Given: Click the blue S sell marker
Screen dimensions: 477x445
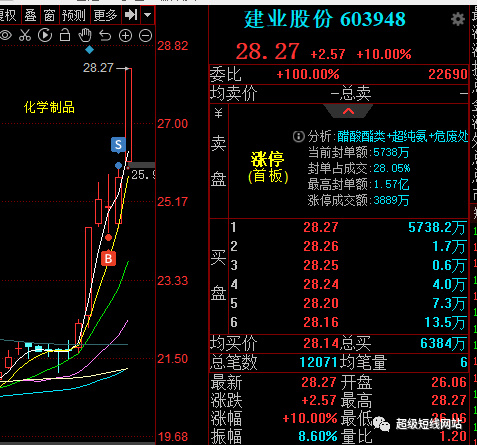Looking at the screenshot, I should point(118,145).
